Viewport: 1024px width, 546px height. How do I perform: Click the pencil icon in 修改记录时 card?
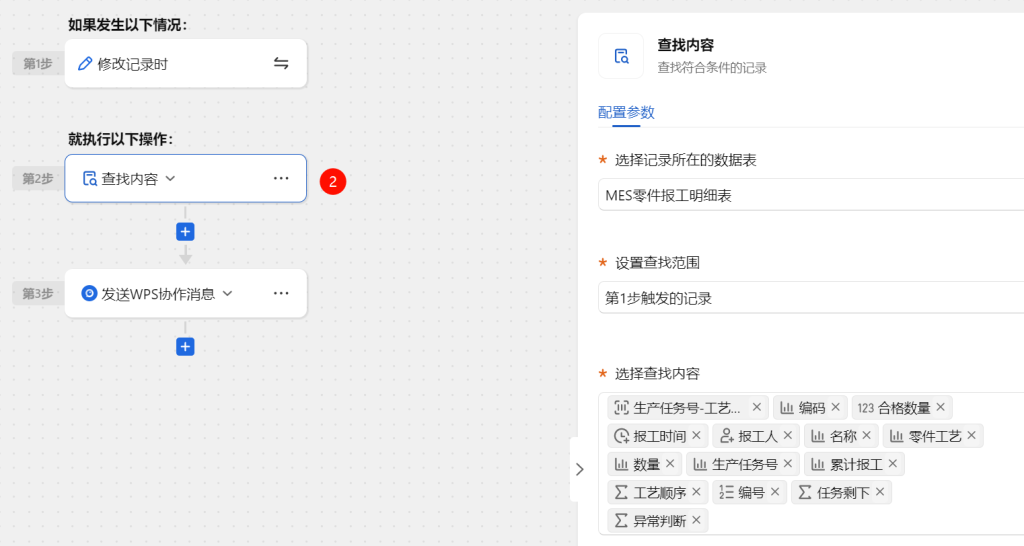85,64
